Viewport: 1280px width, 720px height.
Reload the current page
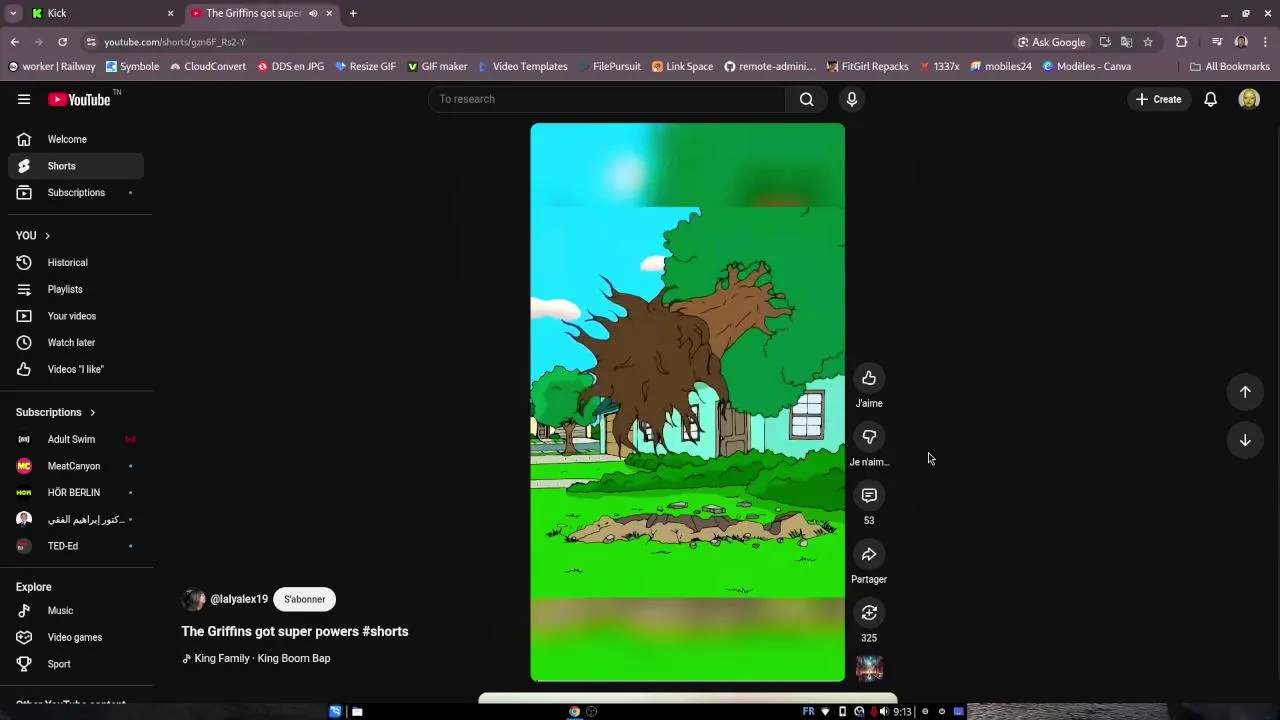(62, 42)
